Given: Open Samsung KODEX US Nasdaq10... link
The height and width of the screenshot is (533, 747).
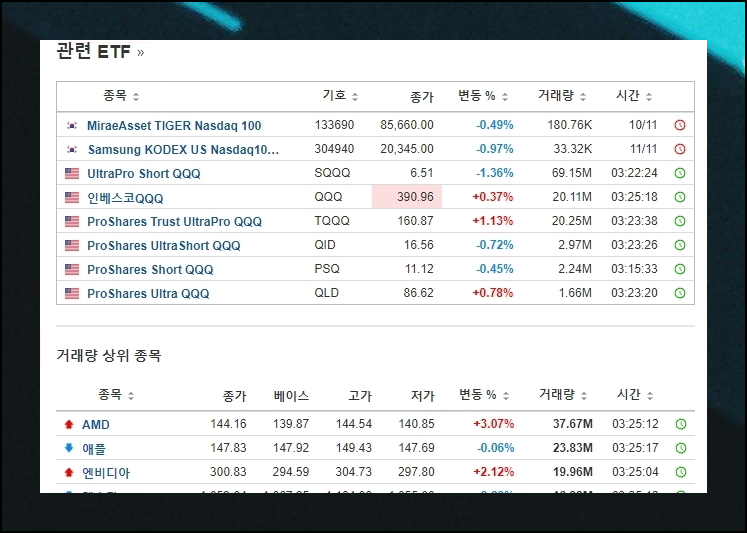Looking at the screenshot, I should point(183,150).
